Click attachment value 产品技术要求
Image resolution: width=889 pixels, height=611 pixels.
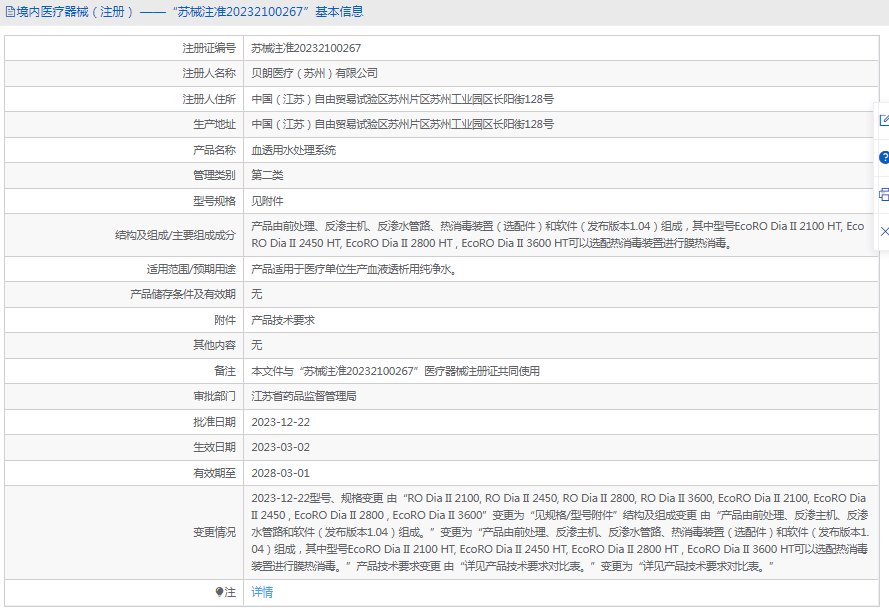pos(283,320)
